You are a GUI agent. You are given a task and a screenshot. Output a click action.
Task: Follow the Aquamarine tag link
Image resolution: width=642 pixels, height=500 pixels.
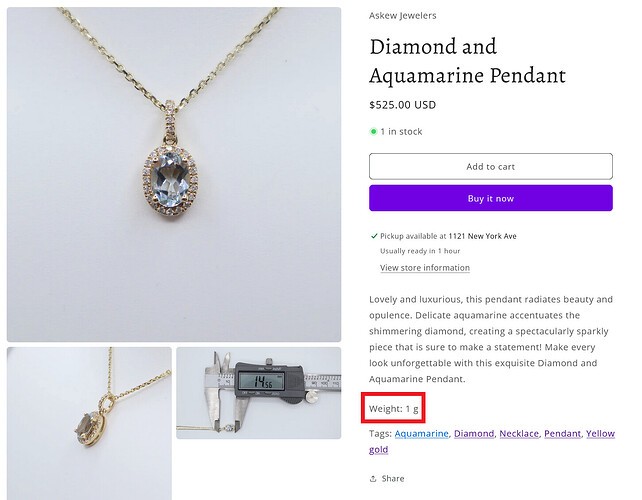click(x=421, y=434)
